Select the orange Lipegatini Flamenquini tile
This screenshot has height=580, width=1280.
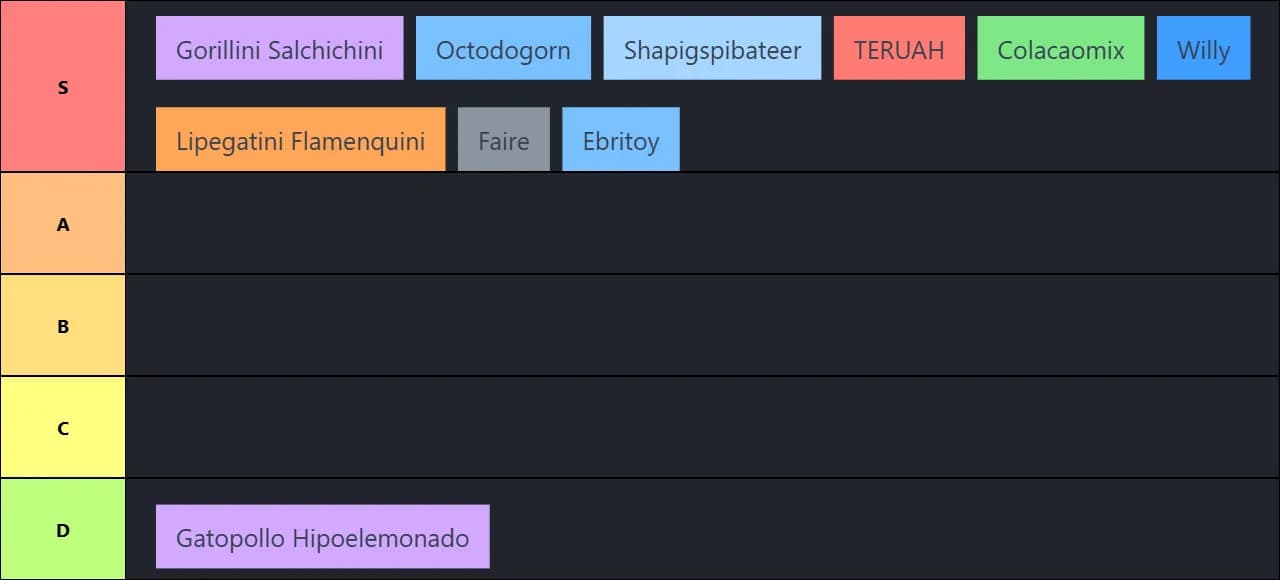click(301, 139)
